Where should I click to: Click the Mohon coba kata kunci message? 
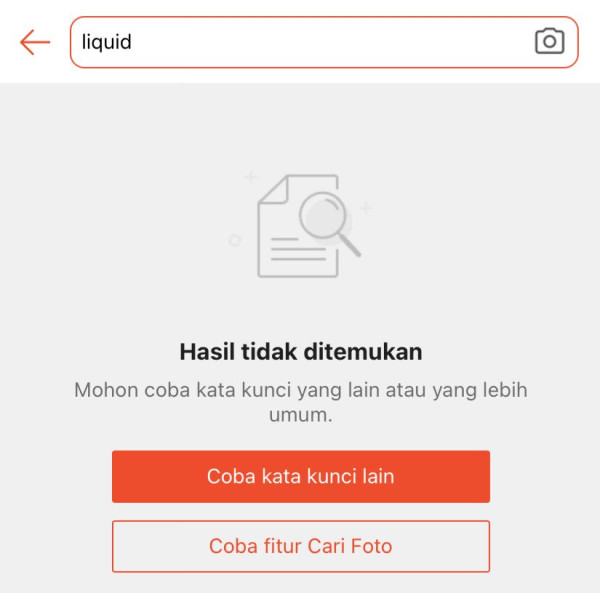click(x=301, y=402)
